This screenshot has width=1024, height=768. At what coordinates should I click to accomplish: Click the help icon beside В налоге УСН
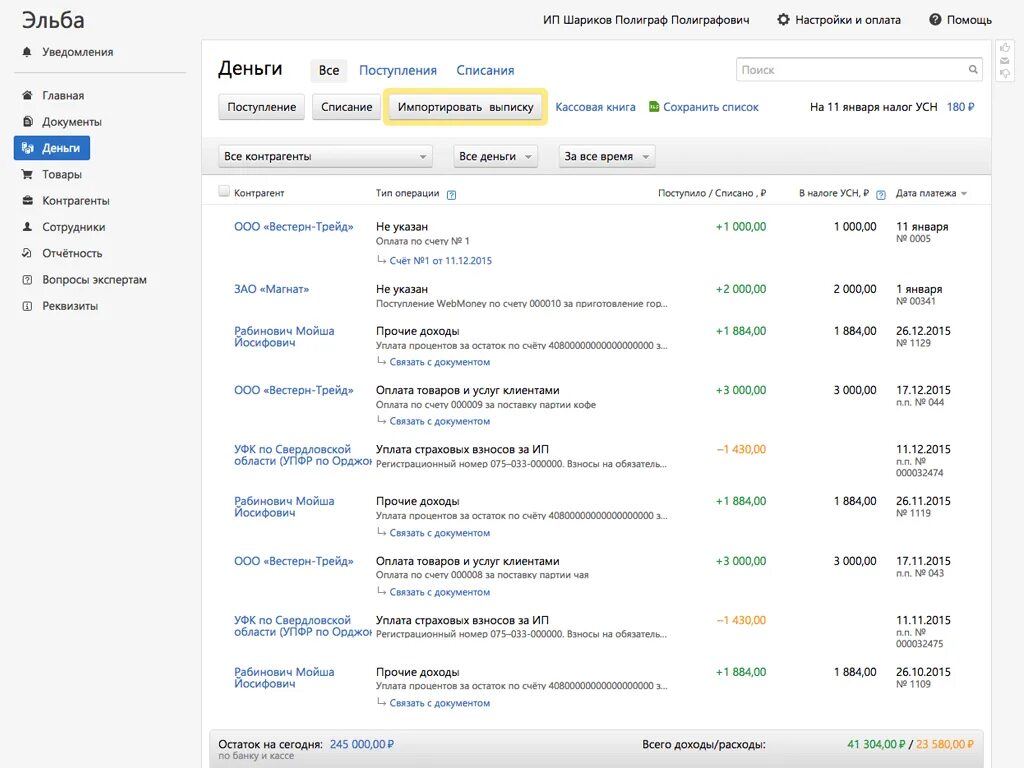pos(880,194)
